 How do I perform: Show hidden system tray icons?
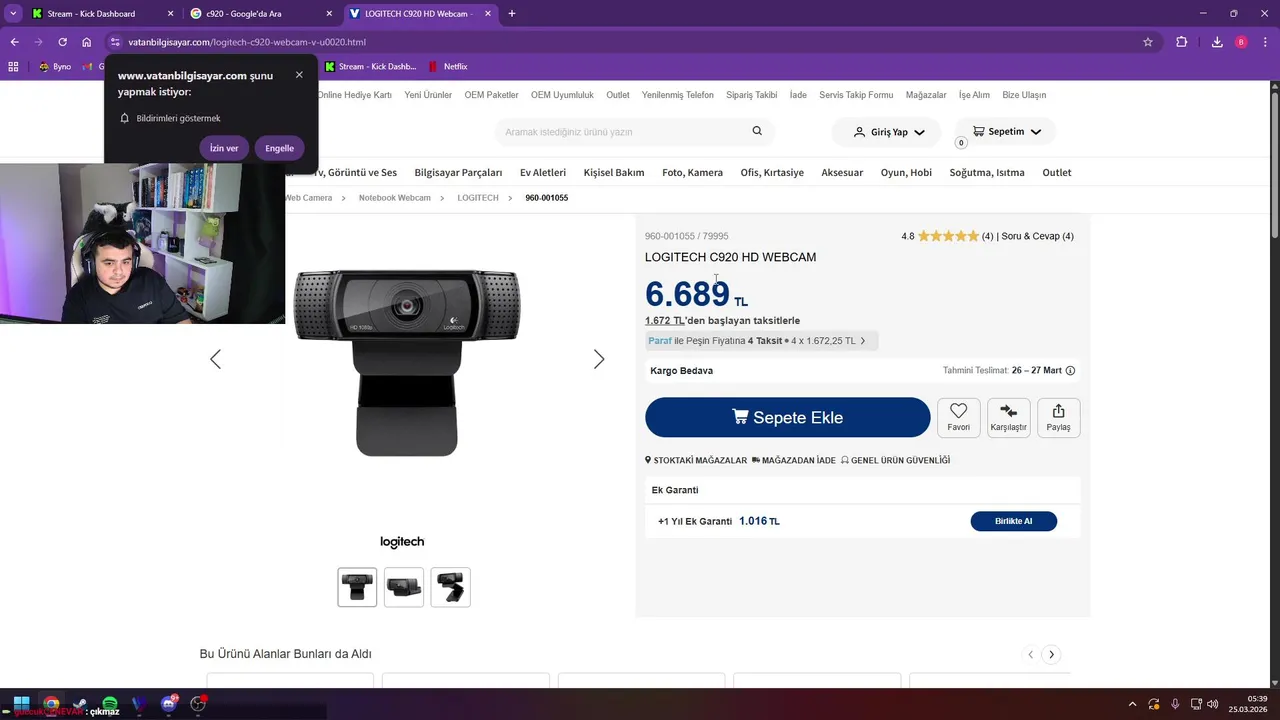click(1132, 704)
